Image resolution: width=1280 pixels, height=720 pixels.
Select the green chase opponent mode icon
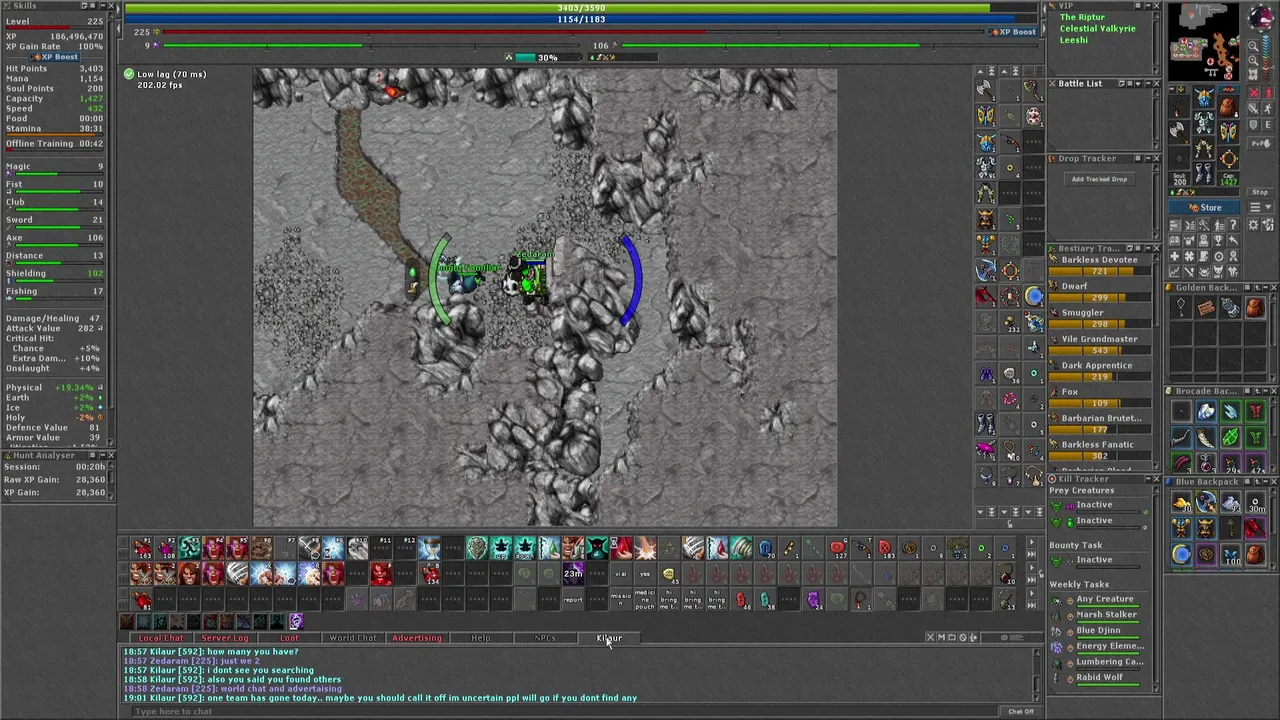pos(1268,108)
